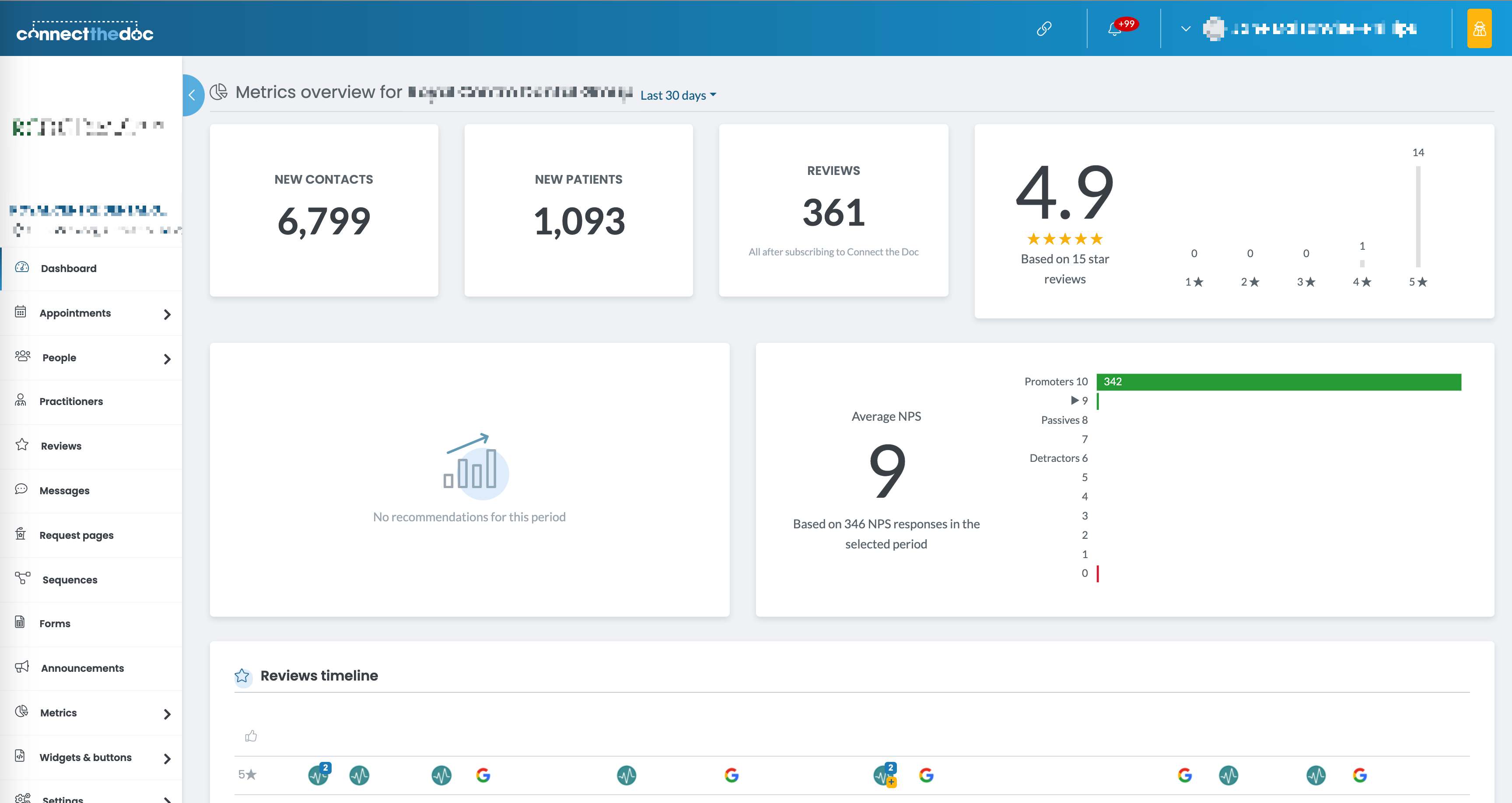The height and width of the screenshot is (803, 1512).
Task: Open Messages from sidebar menu
Action: 64,491
